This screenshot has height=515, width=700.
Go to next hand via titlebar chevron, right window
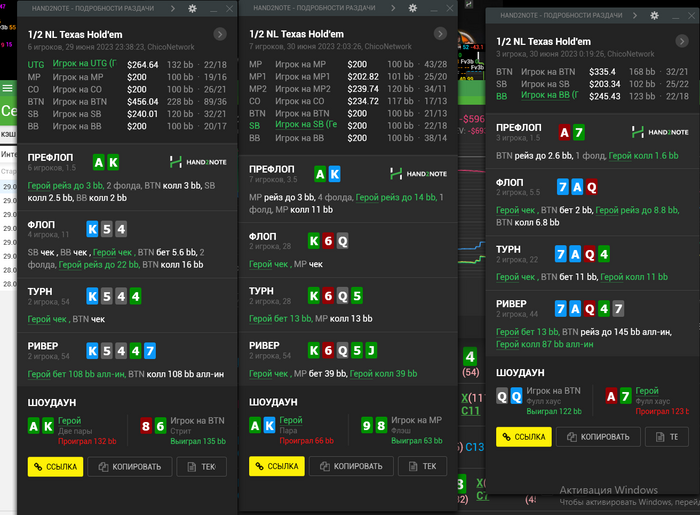pos(635,15)
